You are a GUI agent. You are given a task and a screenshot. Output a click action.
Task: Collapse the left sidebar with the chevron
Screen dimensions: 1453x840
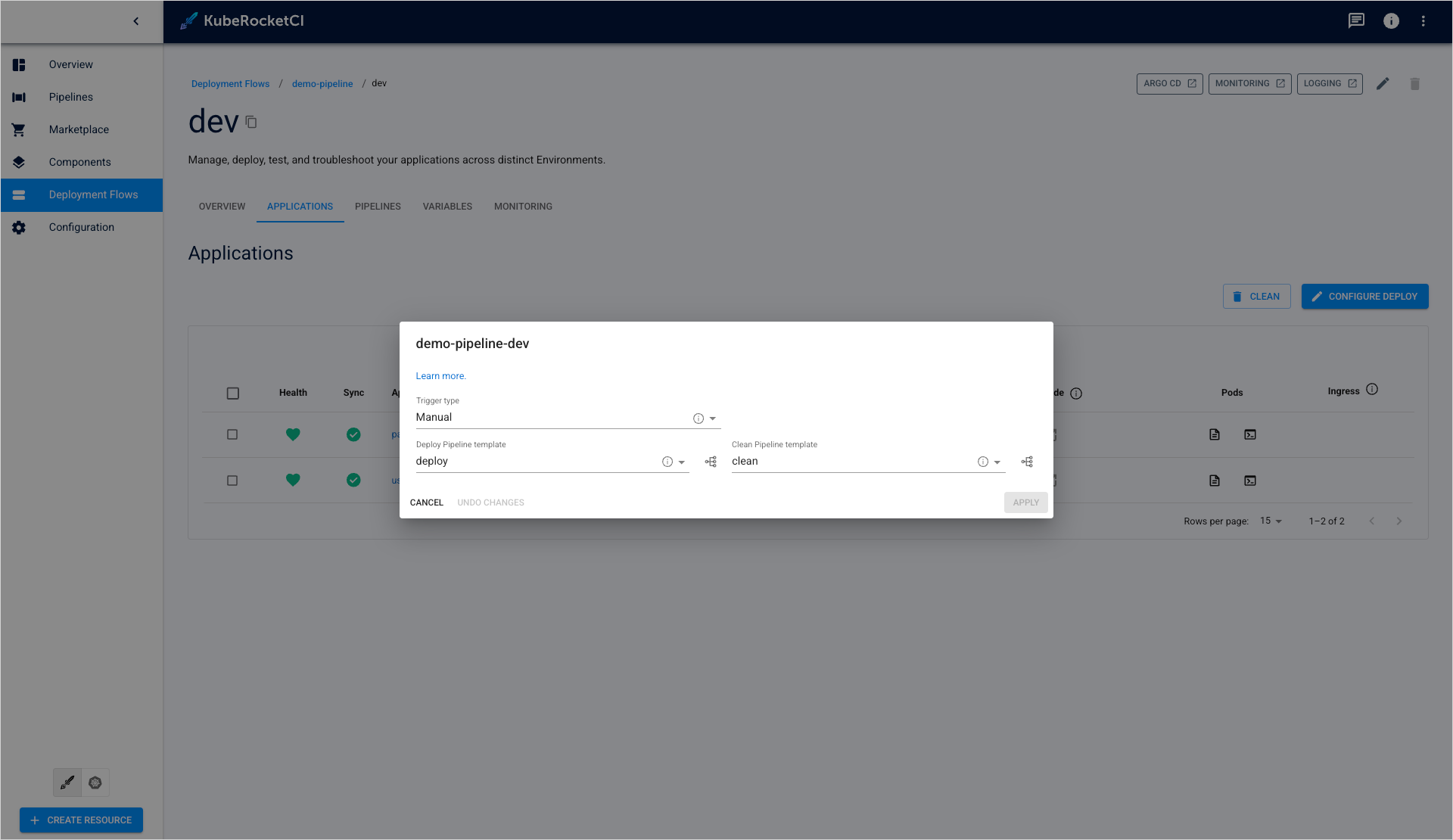[136, 21]
